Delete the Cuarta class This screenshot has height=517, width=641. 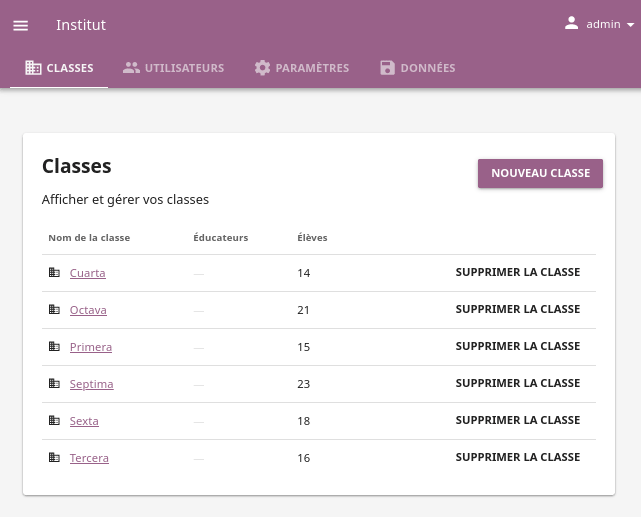tap(518, 272)
